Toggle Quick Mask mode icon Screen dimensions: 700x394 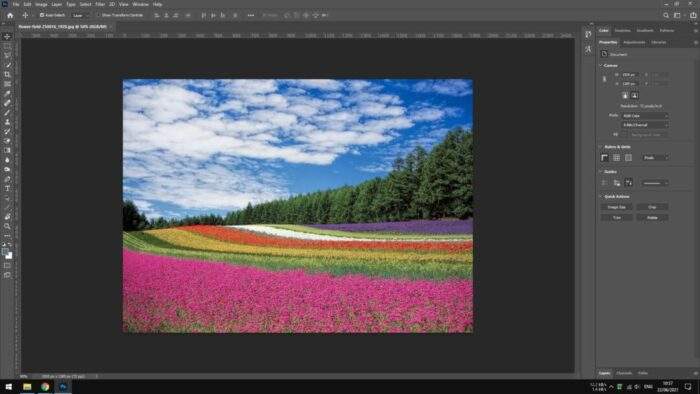pos(7,265)
